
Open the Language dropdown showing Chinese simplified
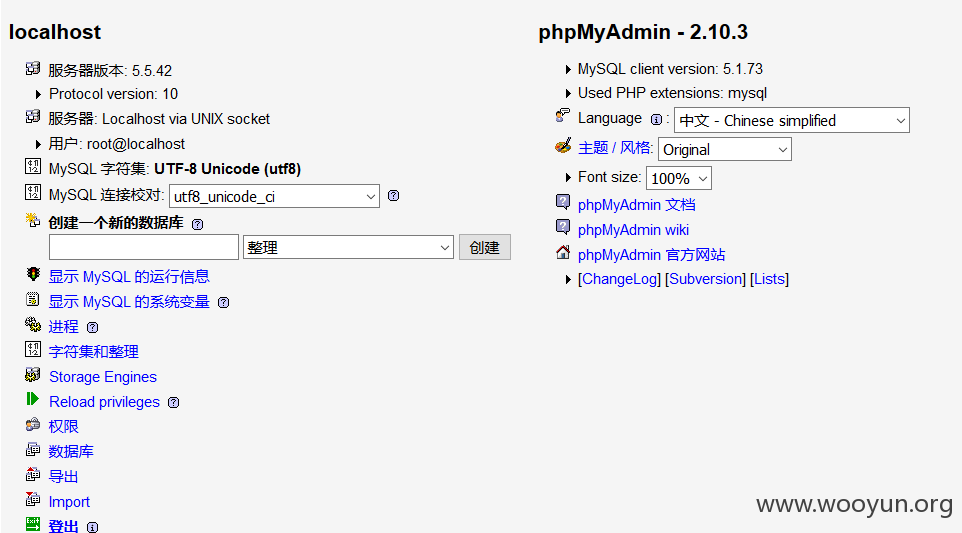point(791,120)
